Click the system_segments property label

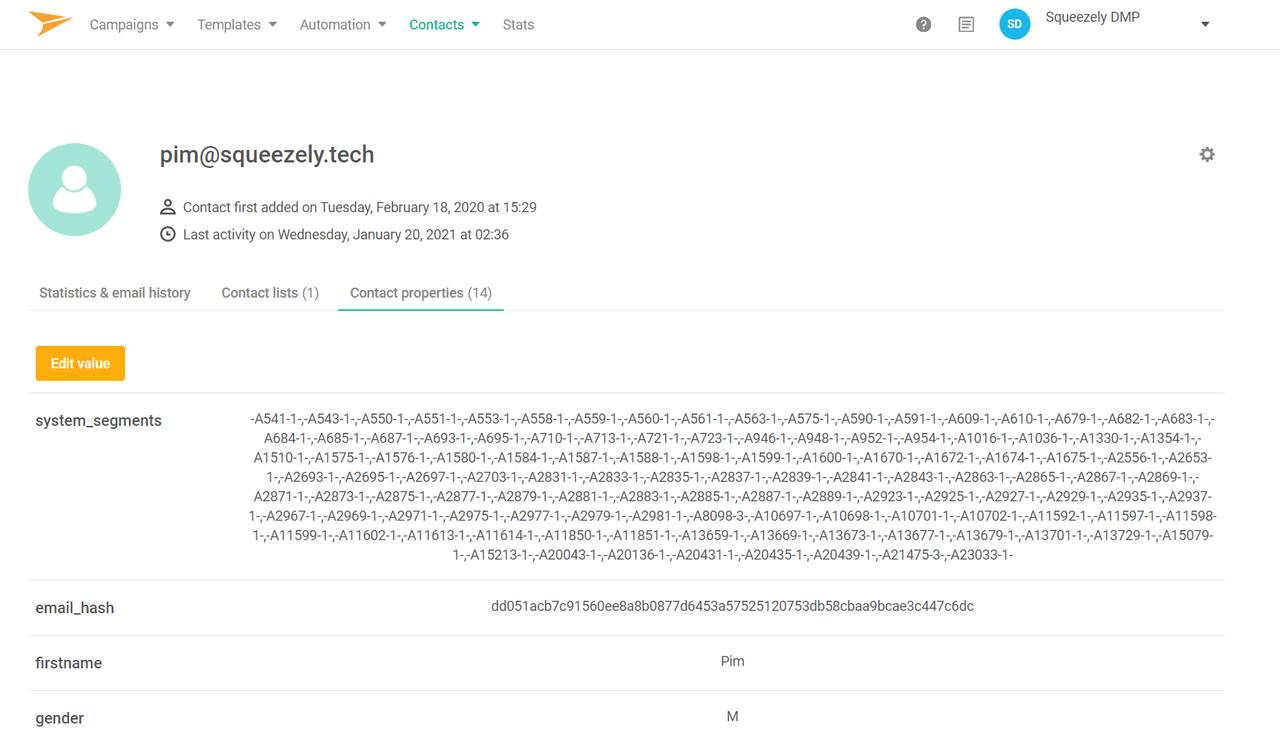point(98,421)
